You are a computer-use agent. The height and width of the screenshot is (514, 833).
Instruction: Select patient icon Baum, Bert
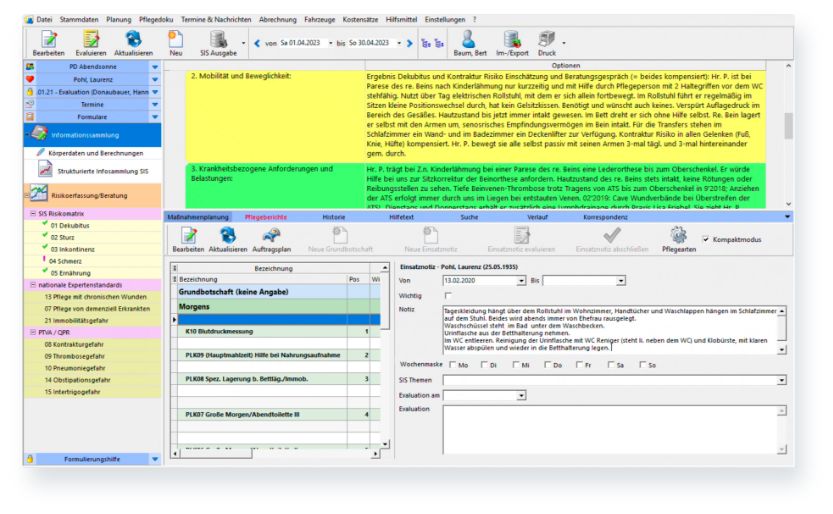point(469,41)
